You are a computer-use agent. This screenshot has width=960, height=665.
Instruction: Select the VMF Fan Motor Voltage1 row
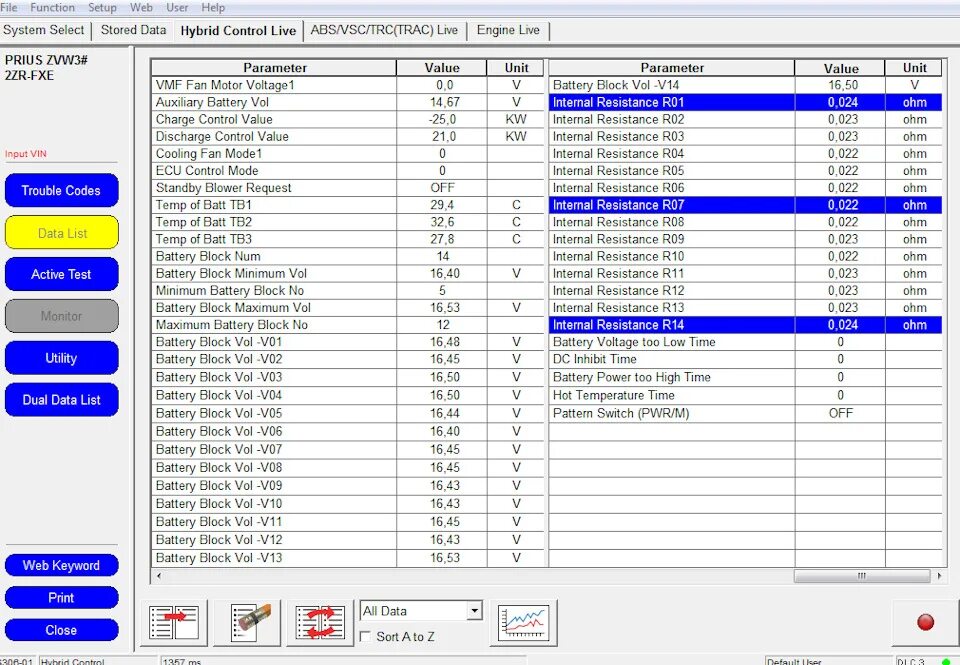[x=347, y=85]
